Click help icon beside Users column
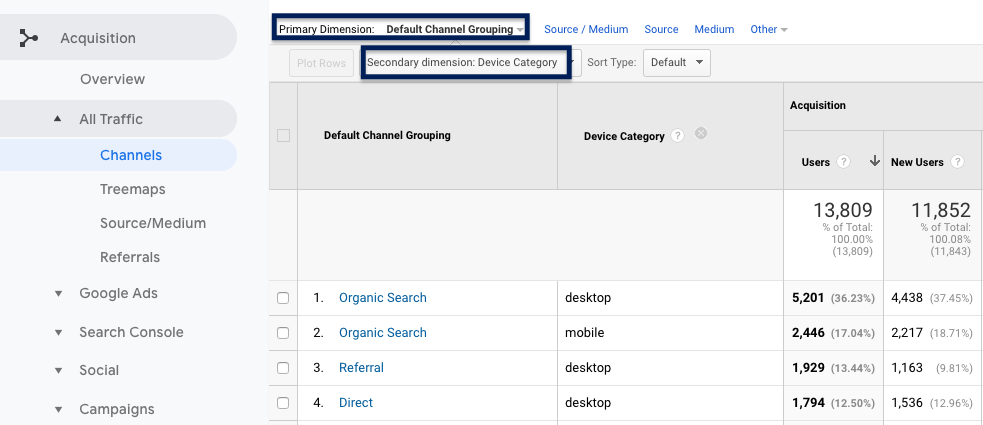The height and width of the screenshot is (425, 983). [x=843, y=162]
